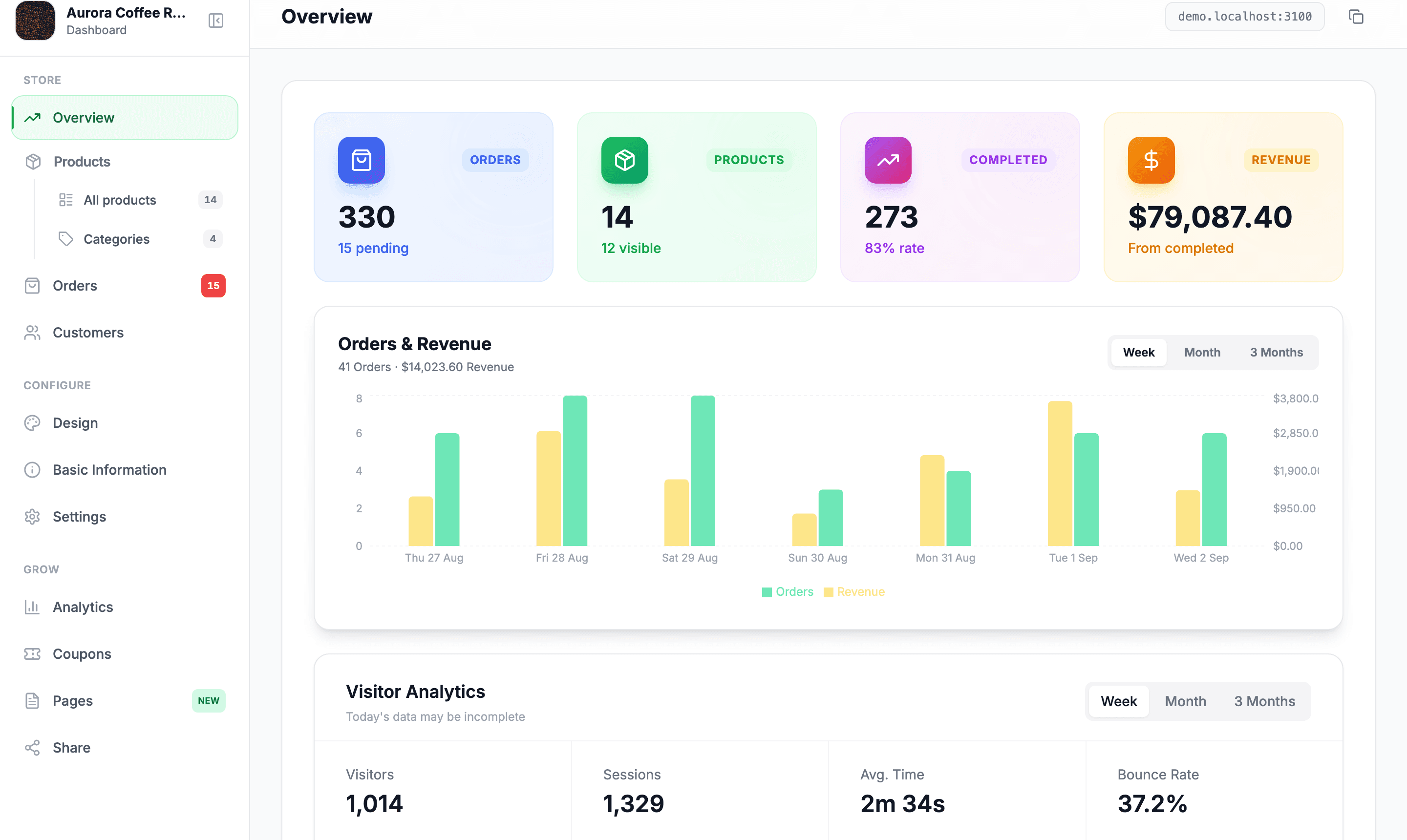The height and width of the screenshot is (840, 1407).
Task: Open the Design configuration page
Action: pos(125,423)
